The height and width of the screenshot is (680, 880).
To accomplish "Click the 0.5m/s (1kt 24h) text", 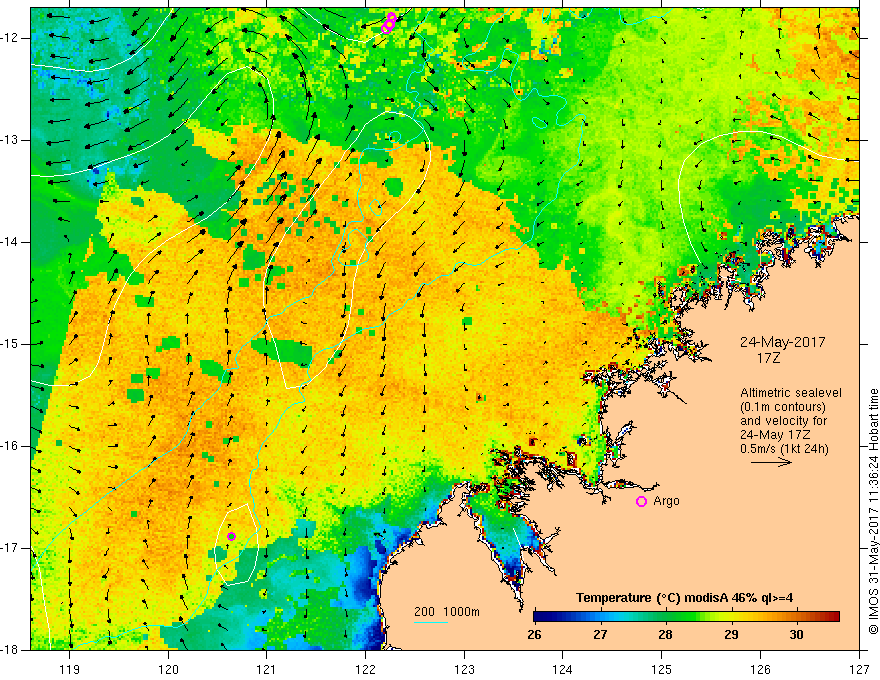I will pos(784,449).
